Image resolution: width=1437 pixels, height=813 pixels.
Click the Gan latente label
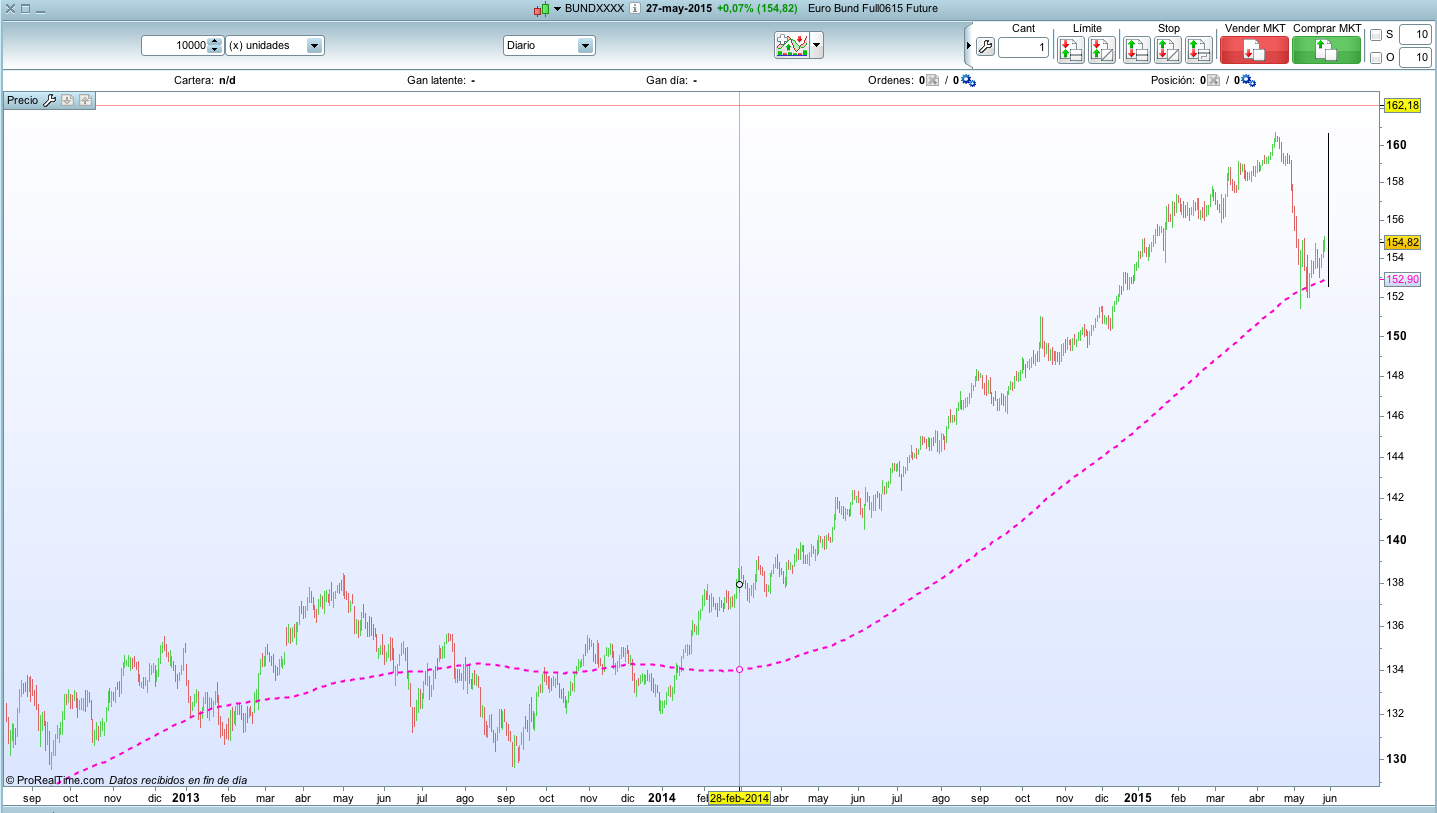436,81
